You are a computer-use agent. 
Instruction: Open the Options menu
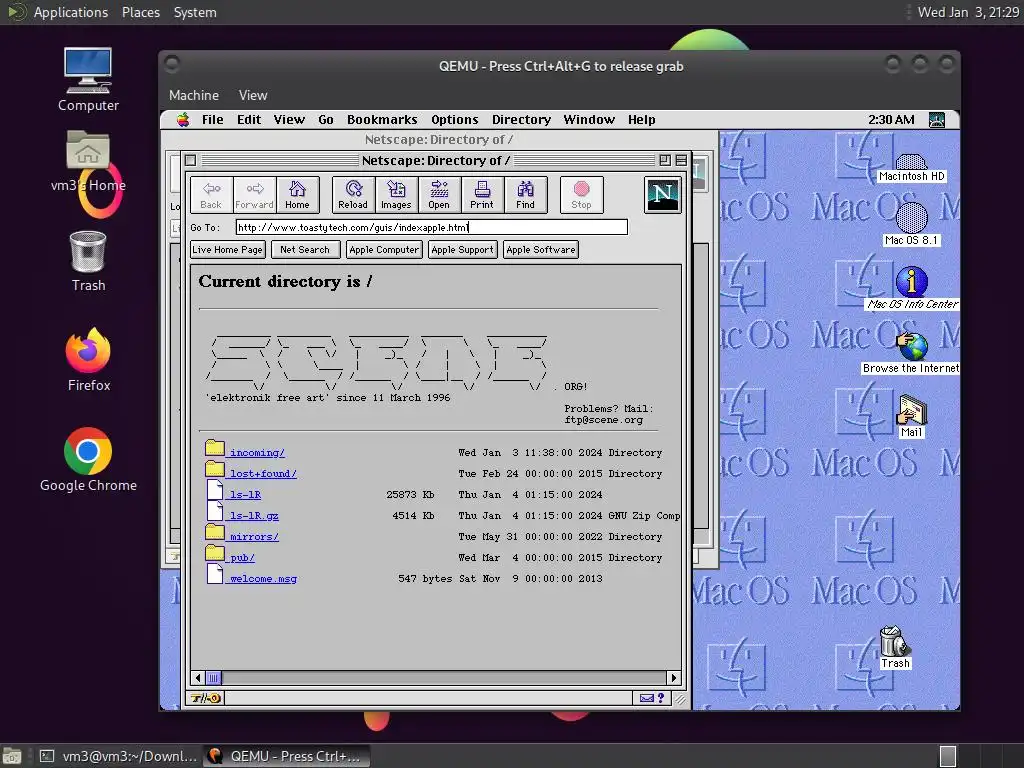(x=455, y=120)
